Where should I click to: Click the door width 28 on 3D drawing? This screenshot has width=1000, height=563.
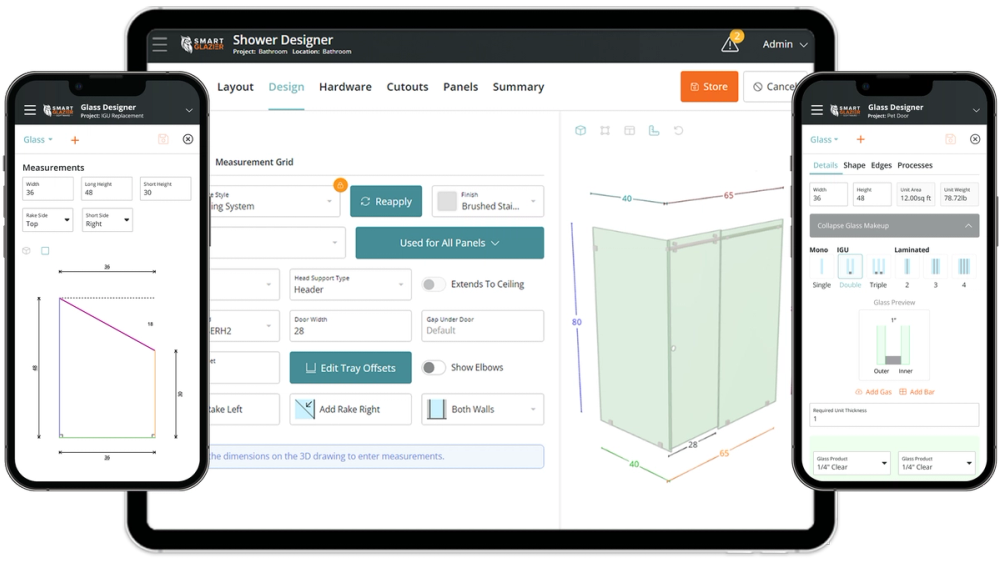click(693, 444)
